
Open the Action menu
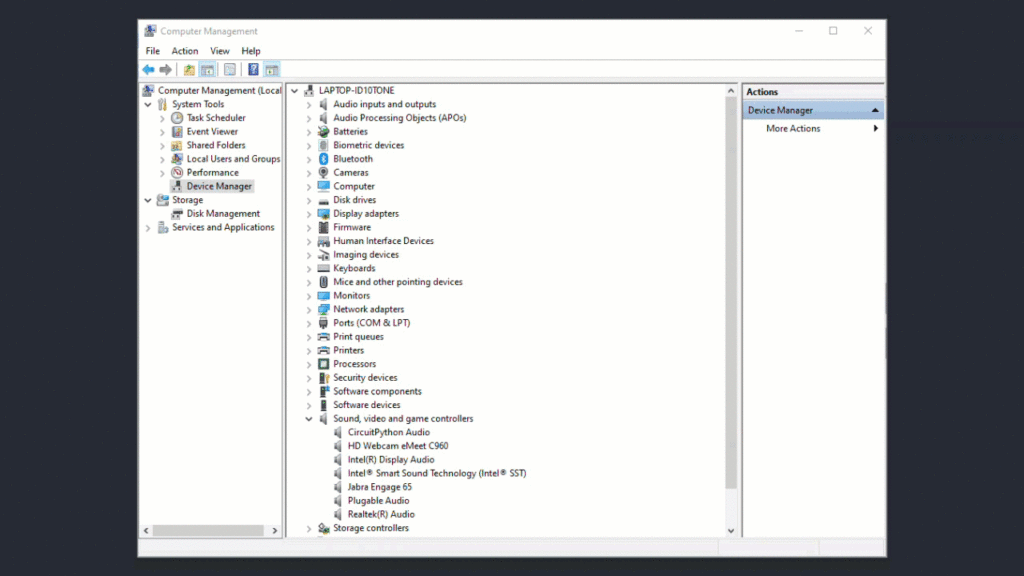coord(185,51)
